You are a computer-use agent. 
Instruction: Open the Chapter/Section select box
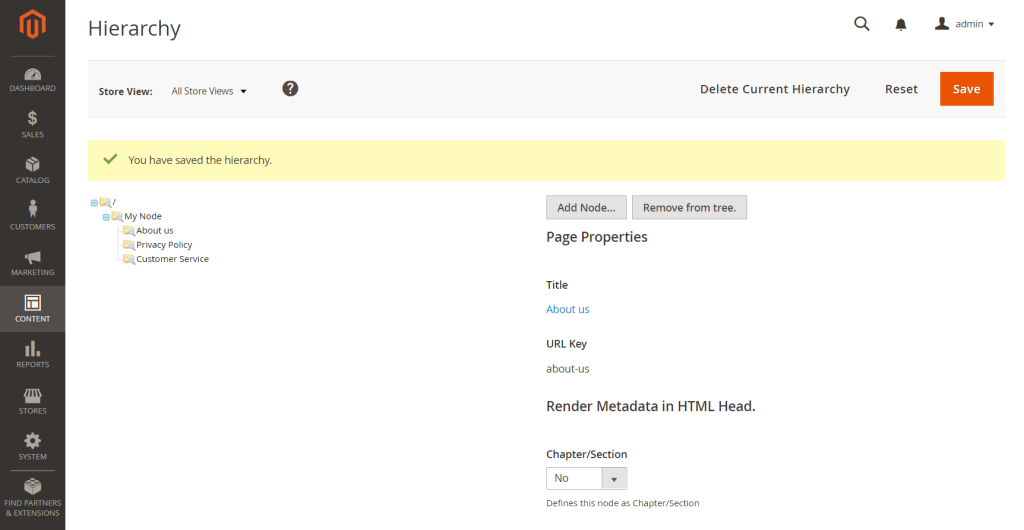pos(586,478)
